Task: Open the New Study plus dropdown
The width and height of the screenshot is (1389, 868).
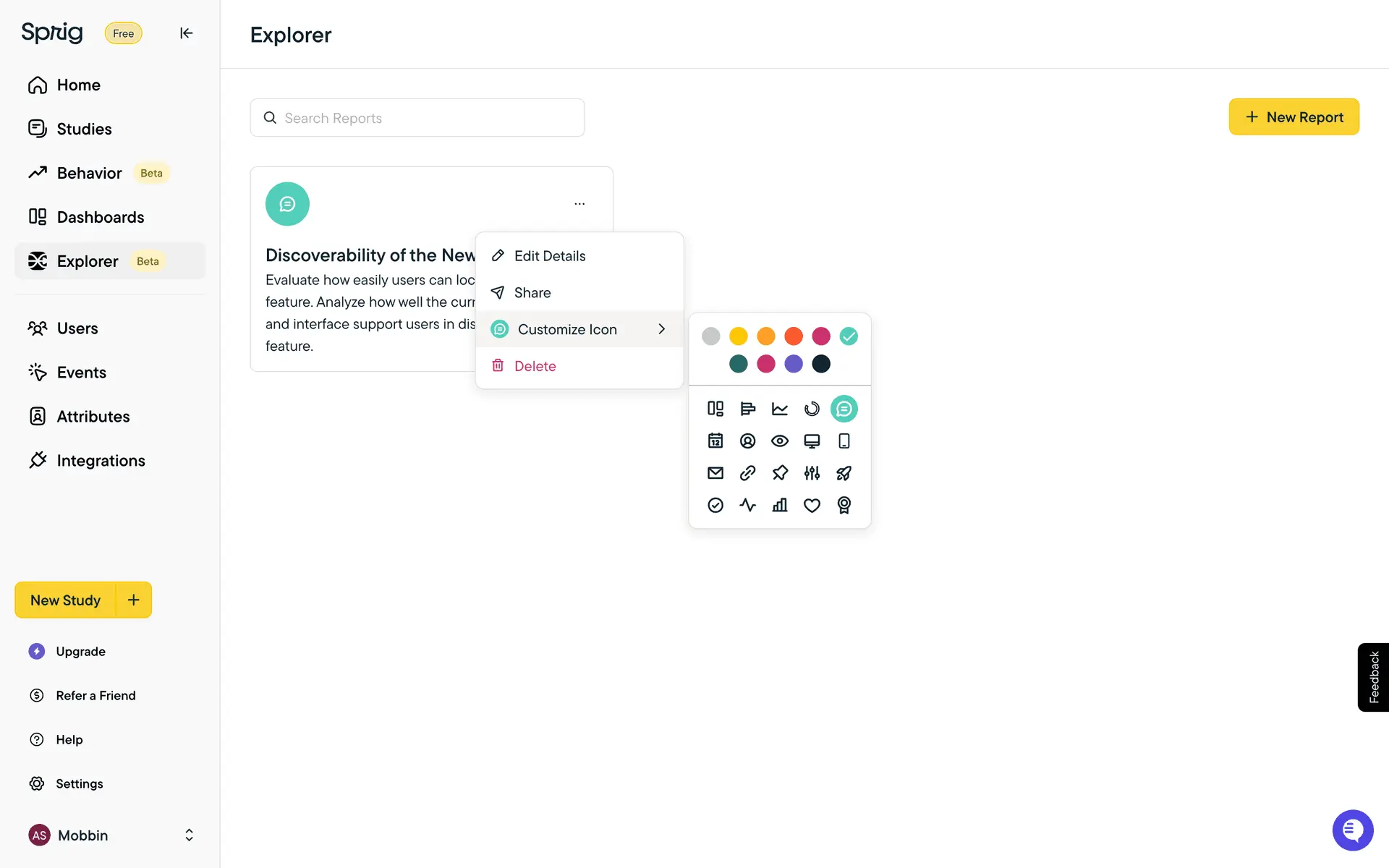Action: pyautogui.click(x=134, y=600)
